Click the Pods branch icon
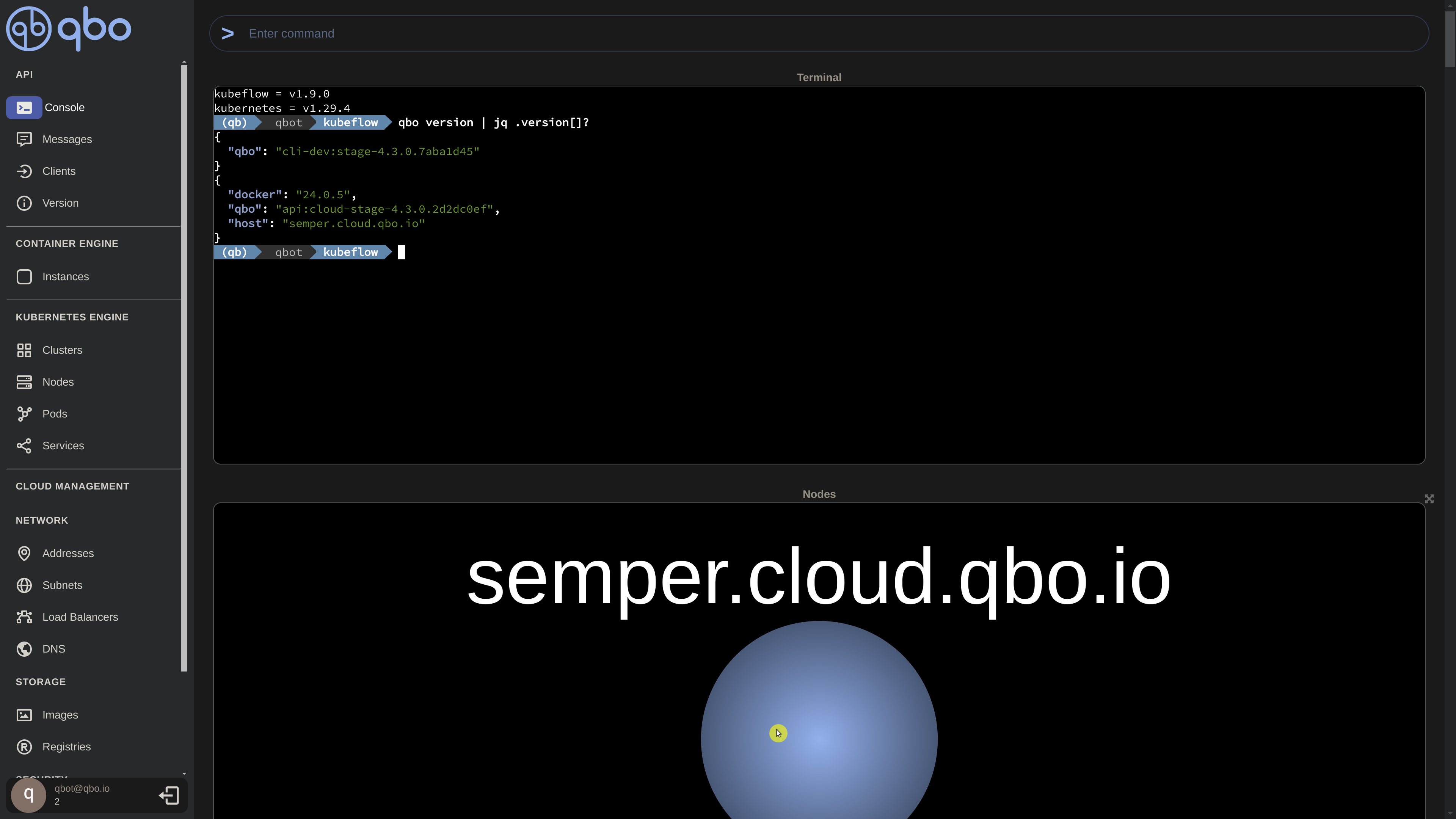Image resolution: width=1456 pixels, height=819 pixels. [24, 414]
